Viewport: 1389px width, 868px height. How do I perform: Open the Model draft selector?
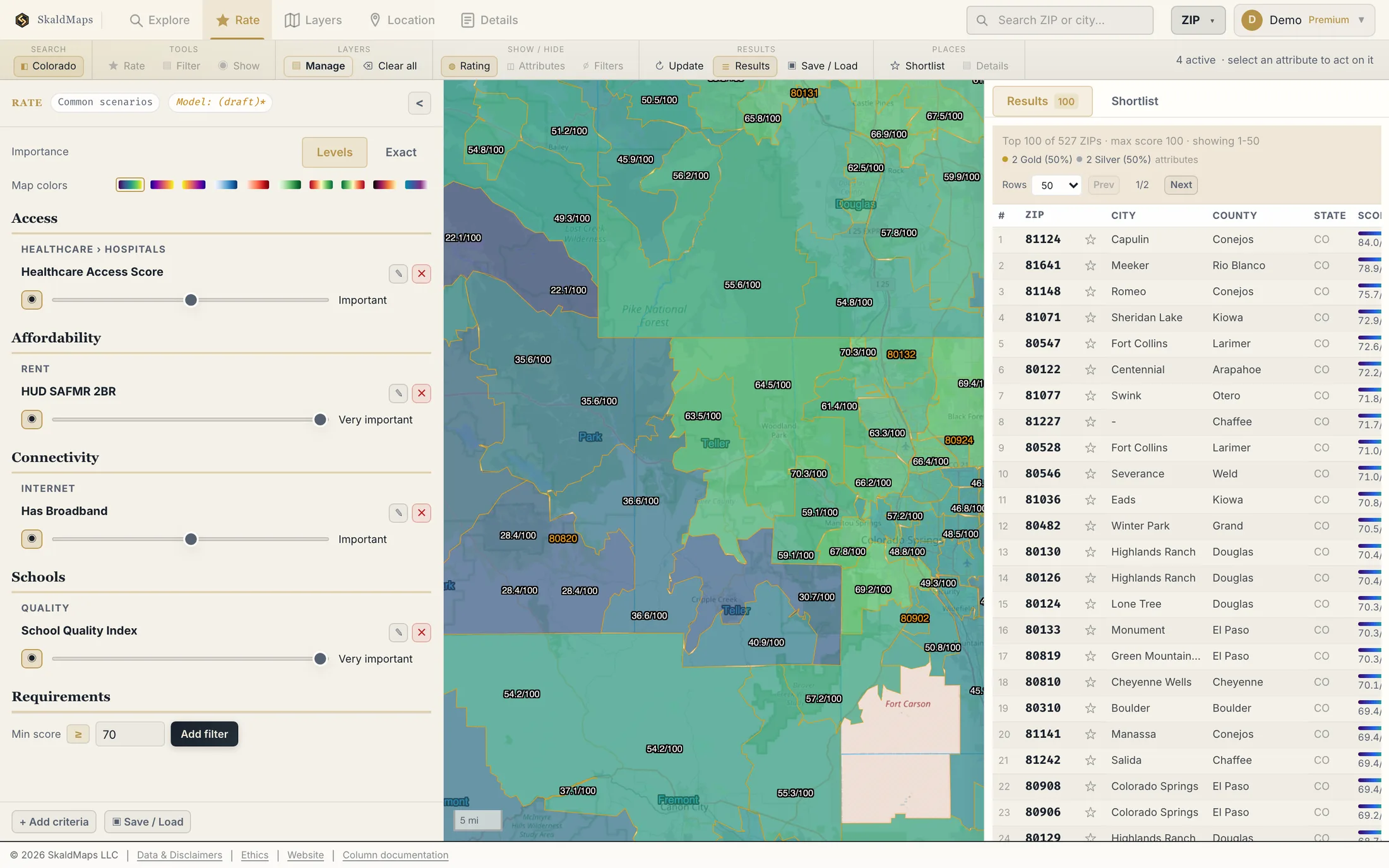click(220, 102)
